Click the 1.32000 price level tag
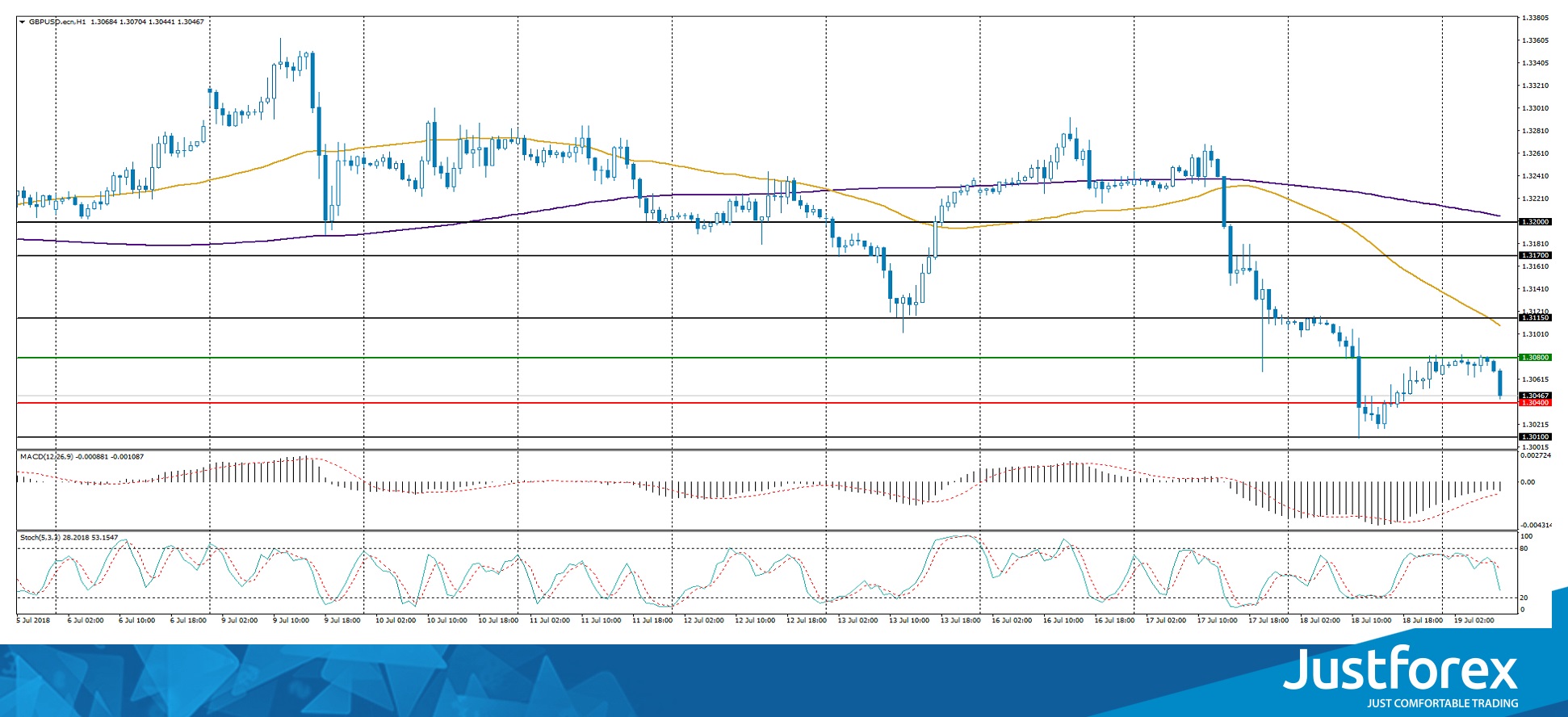This screenshot has width=1568, height=717. 1535,222
